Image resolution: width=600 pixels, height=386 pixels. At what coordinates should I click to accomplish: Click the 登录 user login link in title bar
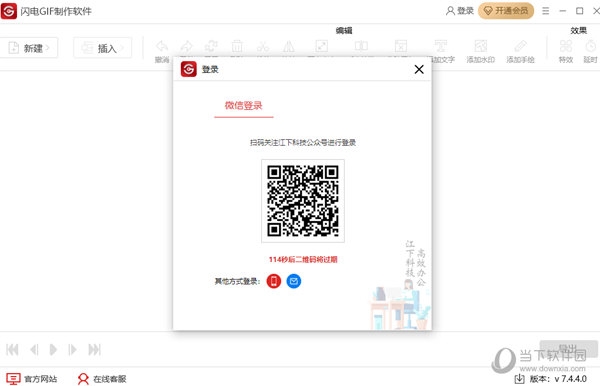click(460, 11)
